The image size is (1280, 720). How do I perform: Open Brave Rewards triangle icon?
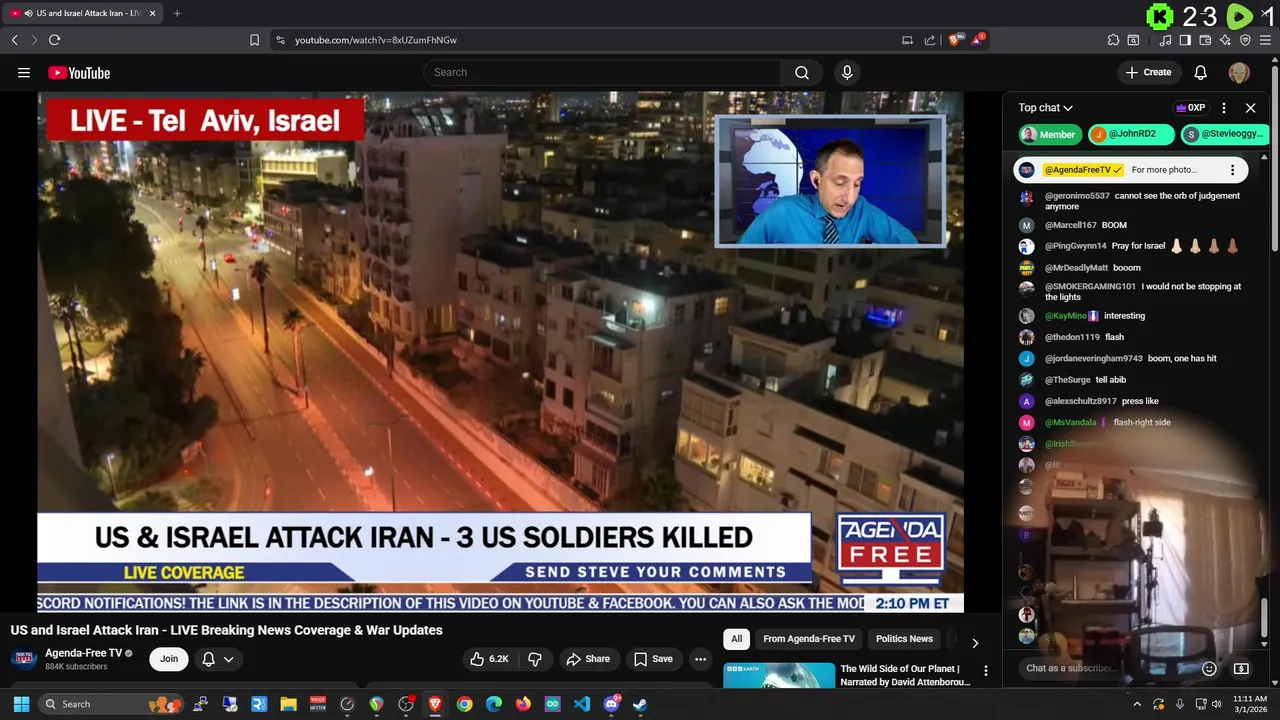tap(977, 40)
